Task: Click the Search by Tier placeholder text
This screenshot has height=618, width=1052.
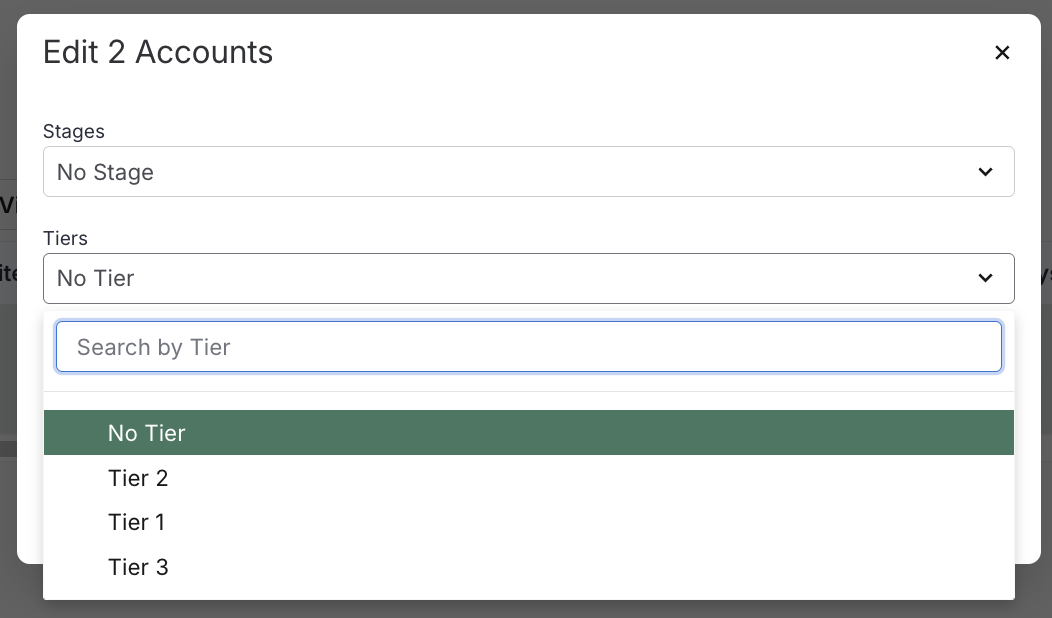Action: tap(154, 347)
